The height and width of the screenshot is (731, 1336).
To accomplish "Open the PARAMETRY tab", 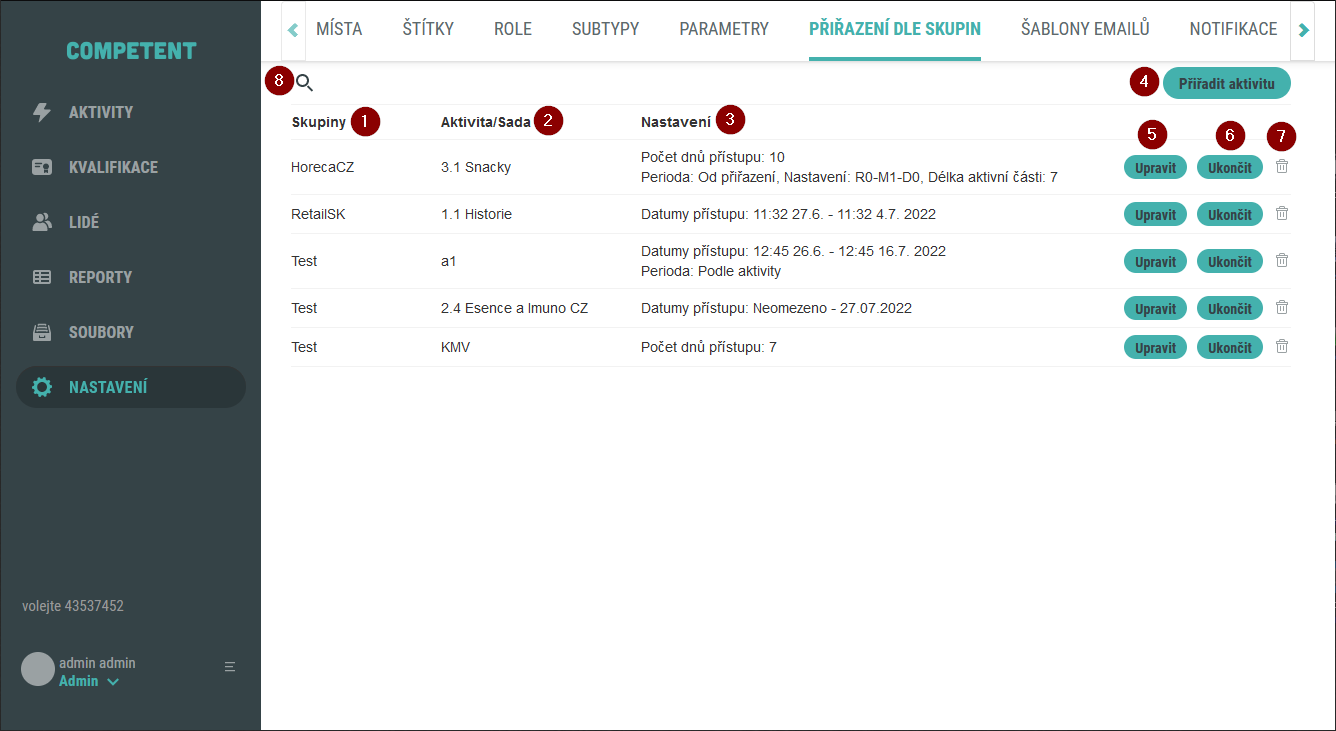I will [x=724, y=29].
